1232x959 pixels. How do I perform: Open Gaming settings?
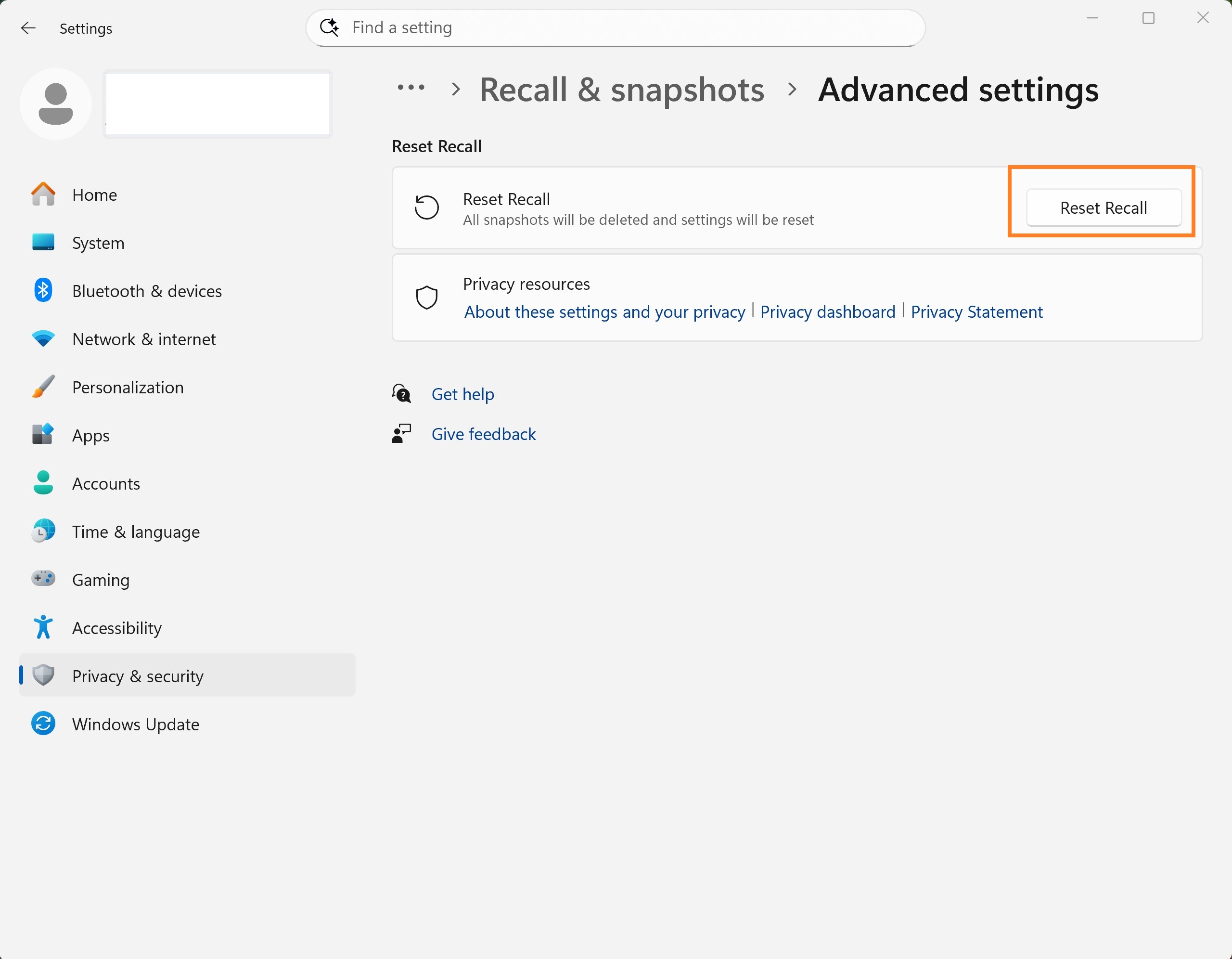[187, 579]
